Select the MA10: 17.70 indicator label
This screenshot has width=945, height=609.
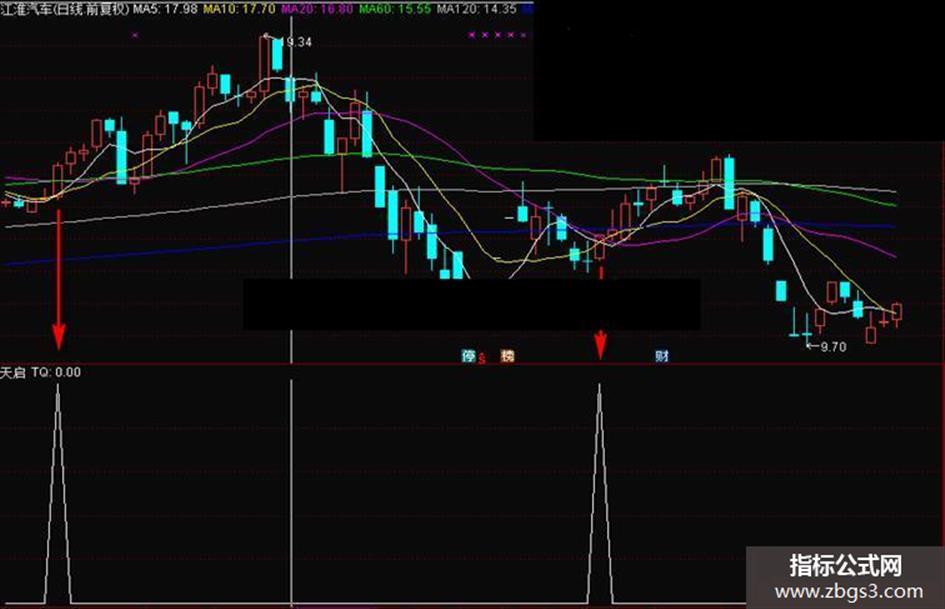coord(239,9)
